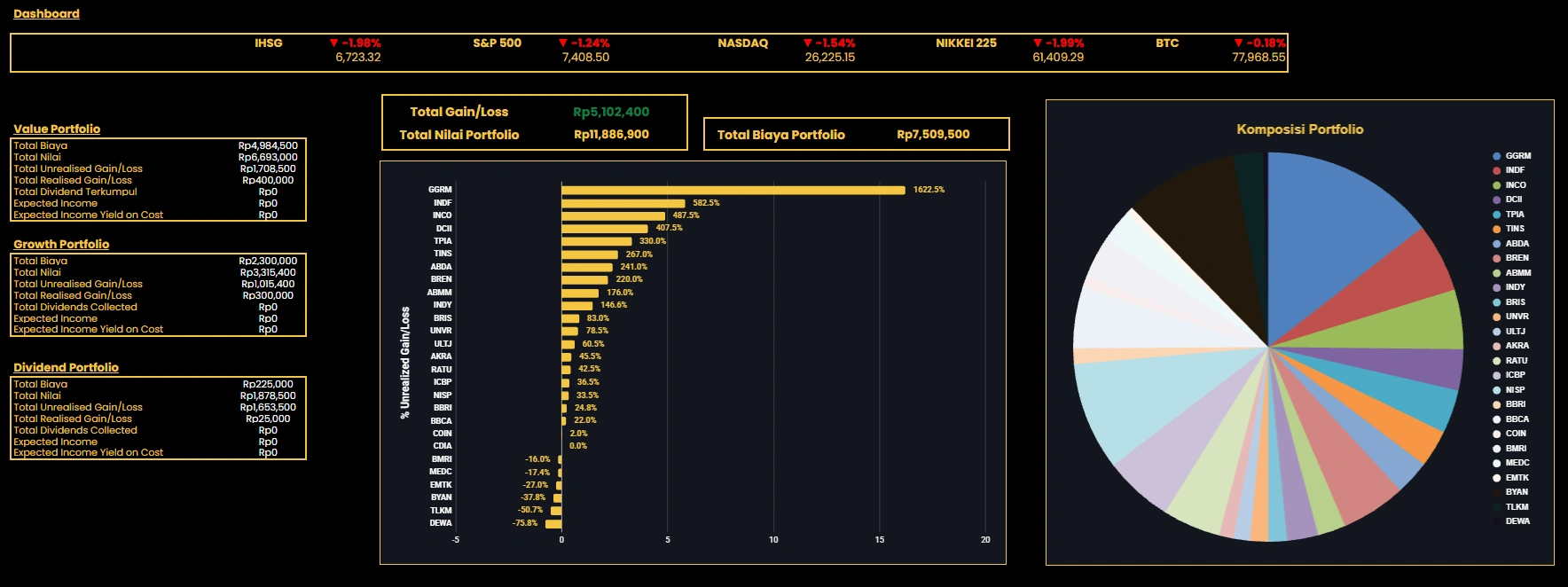Screen dimensions: 1568x587
Task: Click the S&P 500 index label
Action: pyautogui.click(x=497, y=43)
